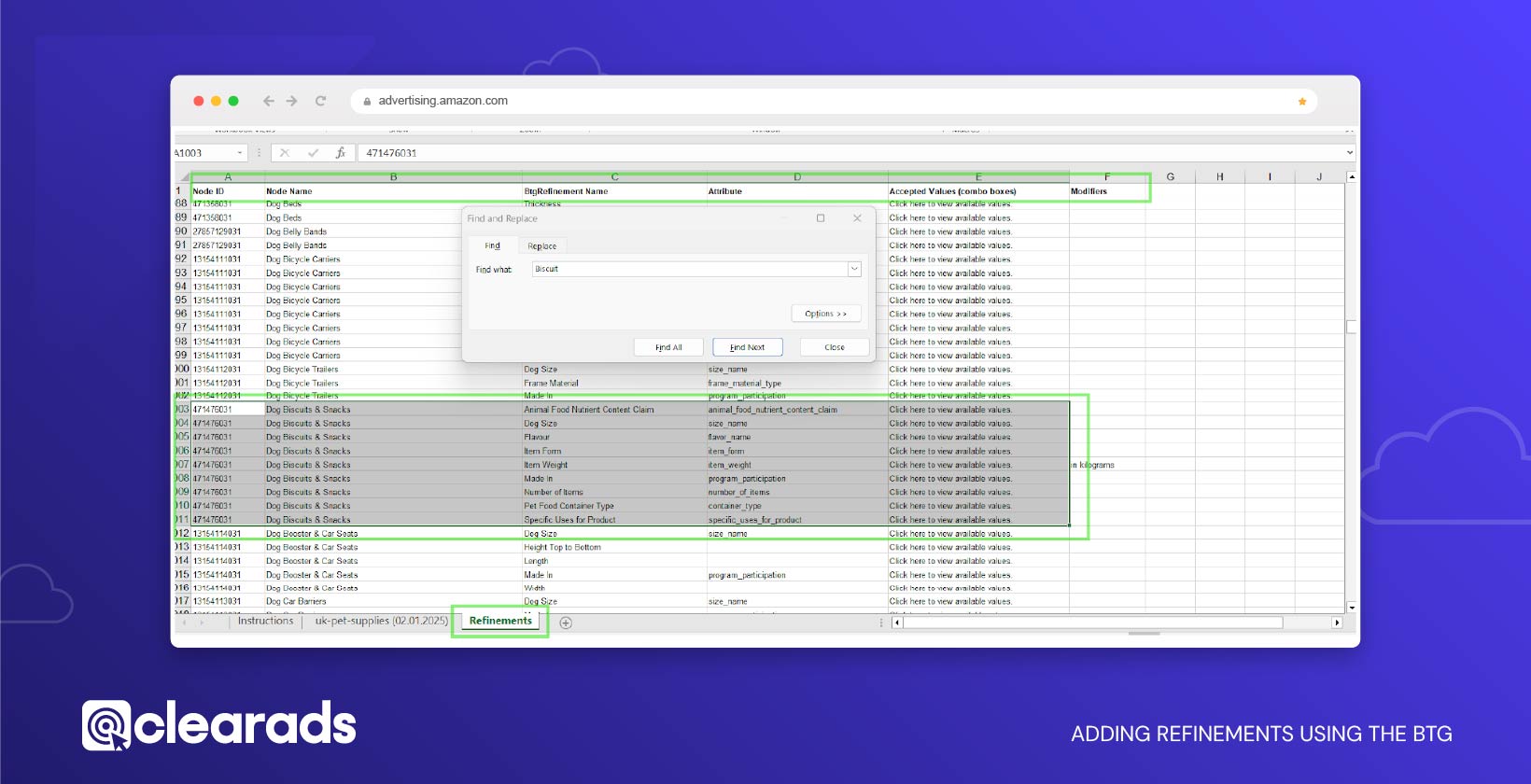Click the 'Attribute' header cell
The width and height of the screenshot is (1531, 784).
[797, 191]
